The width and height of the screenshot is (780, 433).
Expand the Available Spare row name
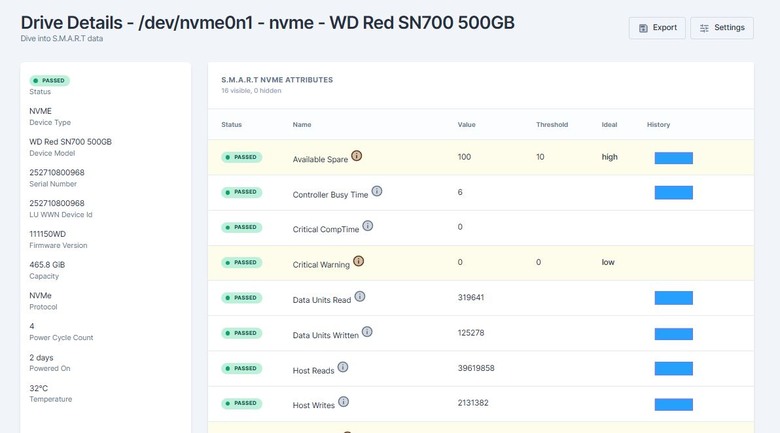(x=320, y=159)
